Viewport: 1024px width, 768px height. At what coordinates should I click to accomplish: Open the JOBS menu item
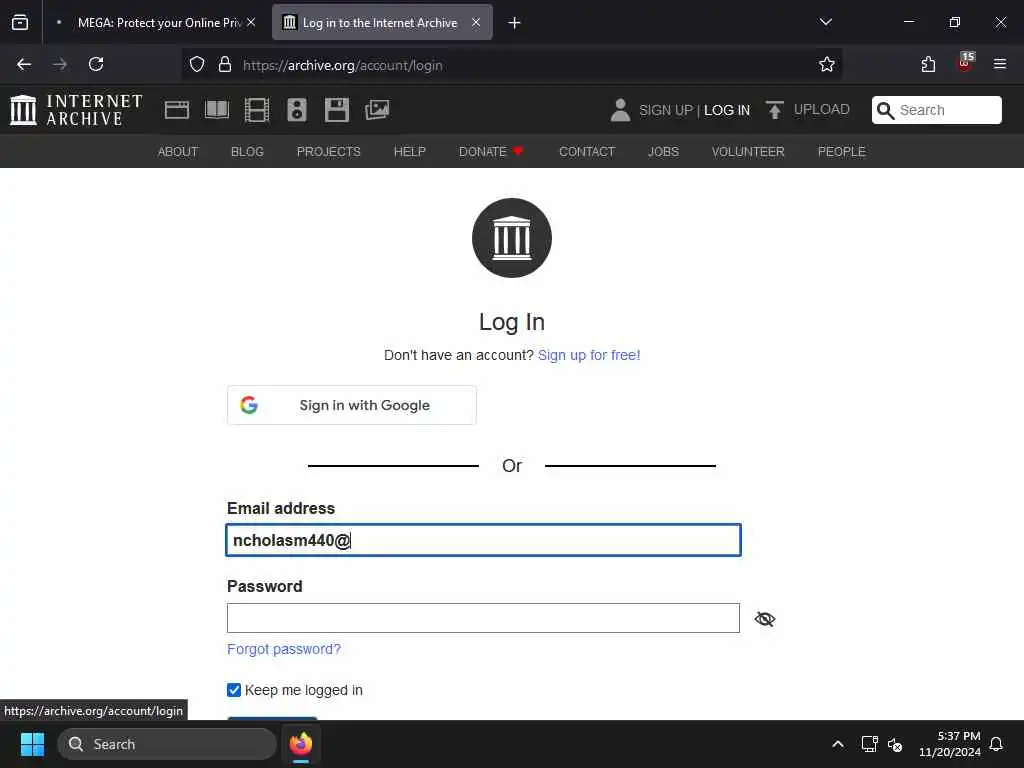point(664,152)
